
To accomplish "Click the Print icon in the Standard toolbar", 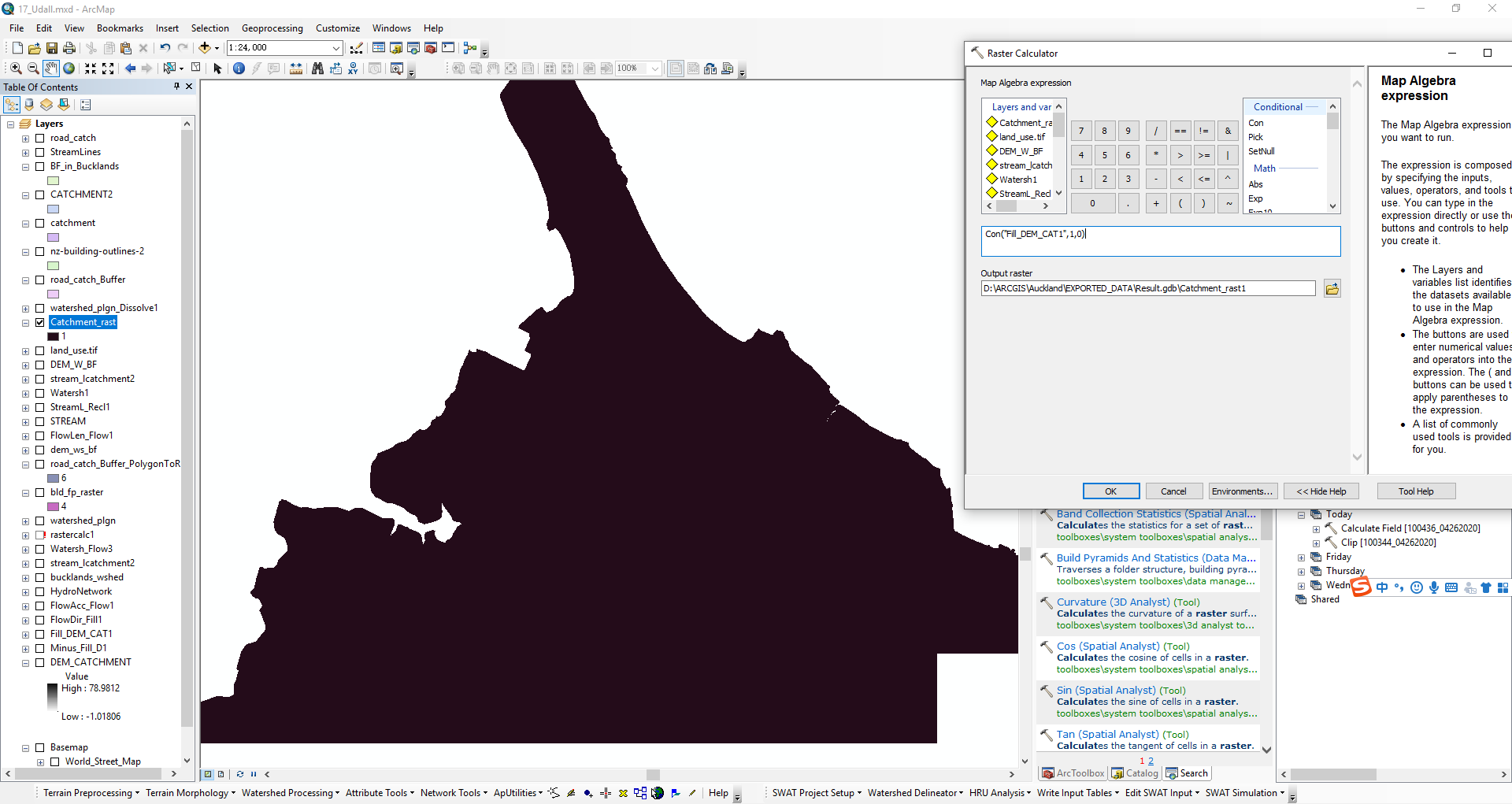I will pos(69,48).
